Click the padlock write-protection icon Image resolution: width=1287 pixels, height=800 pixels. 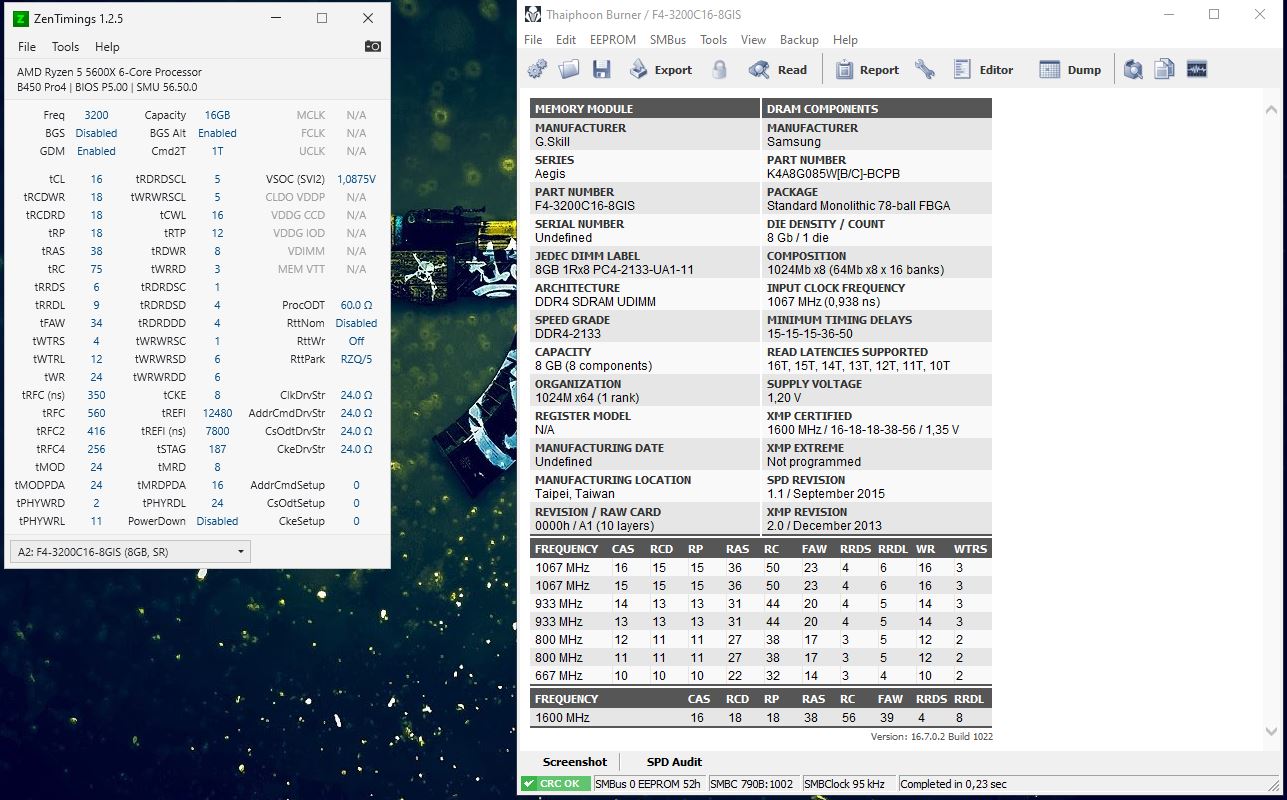pyautogui.click(x=719, y=70)
